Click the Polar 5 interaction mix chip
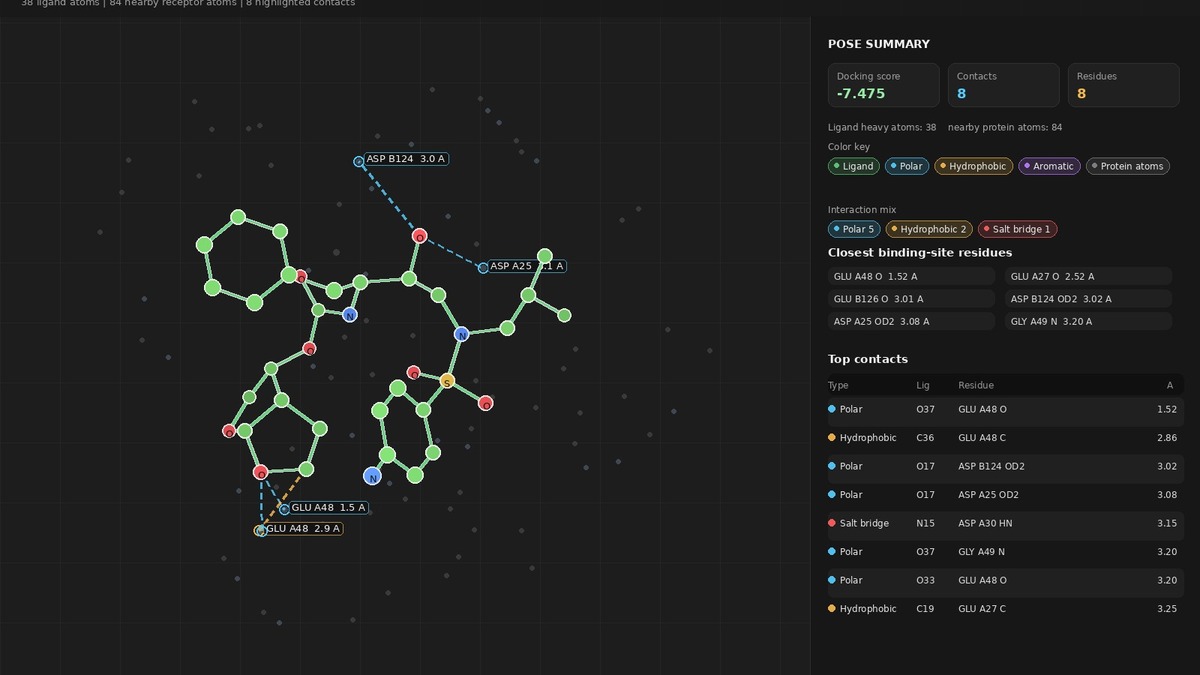This screenshot has width=1200, height=675. [x=853, y=229]
